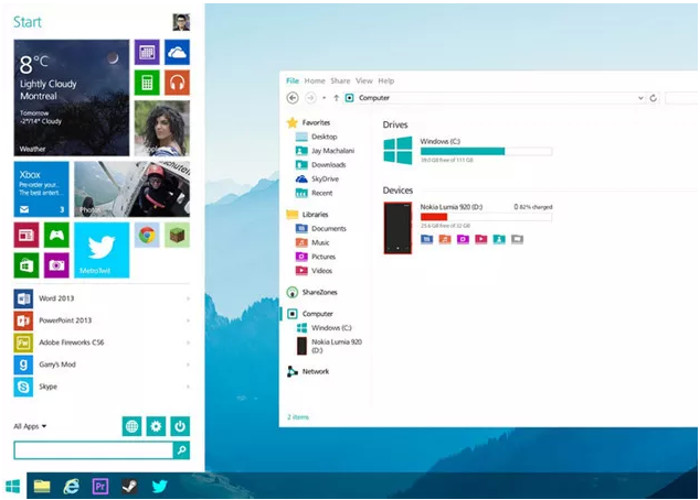Viewport: 700px width, 500px height.
Task: Open the blue SkyDrive cloud tile
Action: click(177, 53)
